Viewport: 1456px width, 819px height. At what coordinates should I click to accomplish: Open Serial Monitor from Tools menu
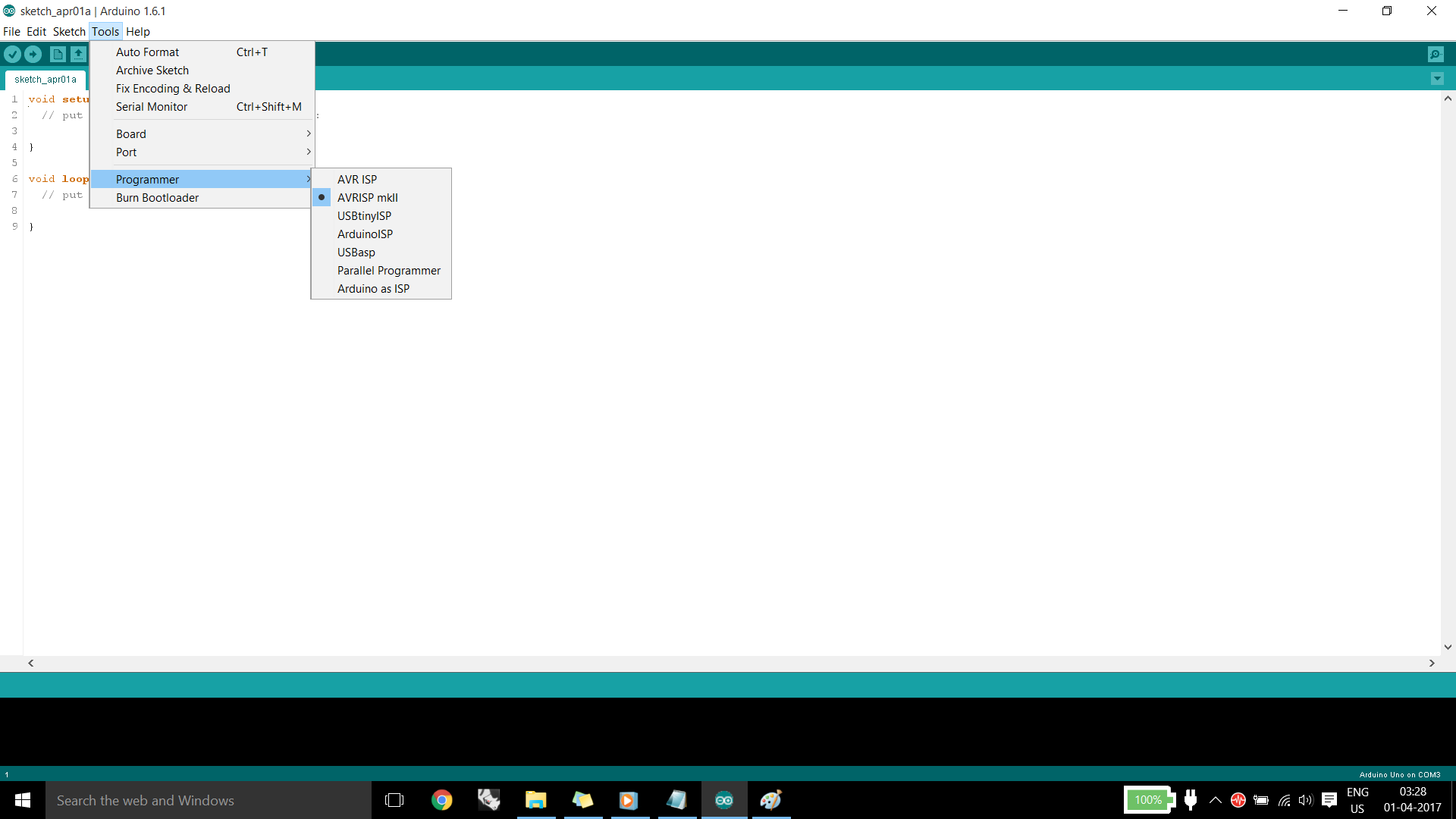[202, 107]
